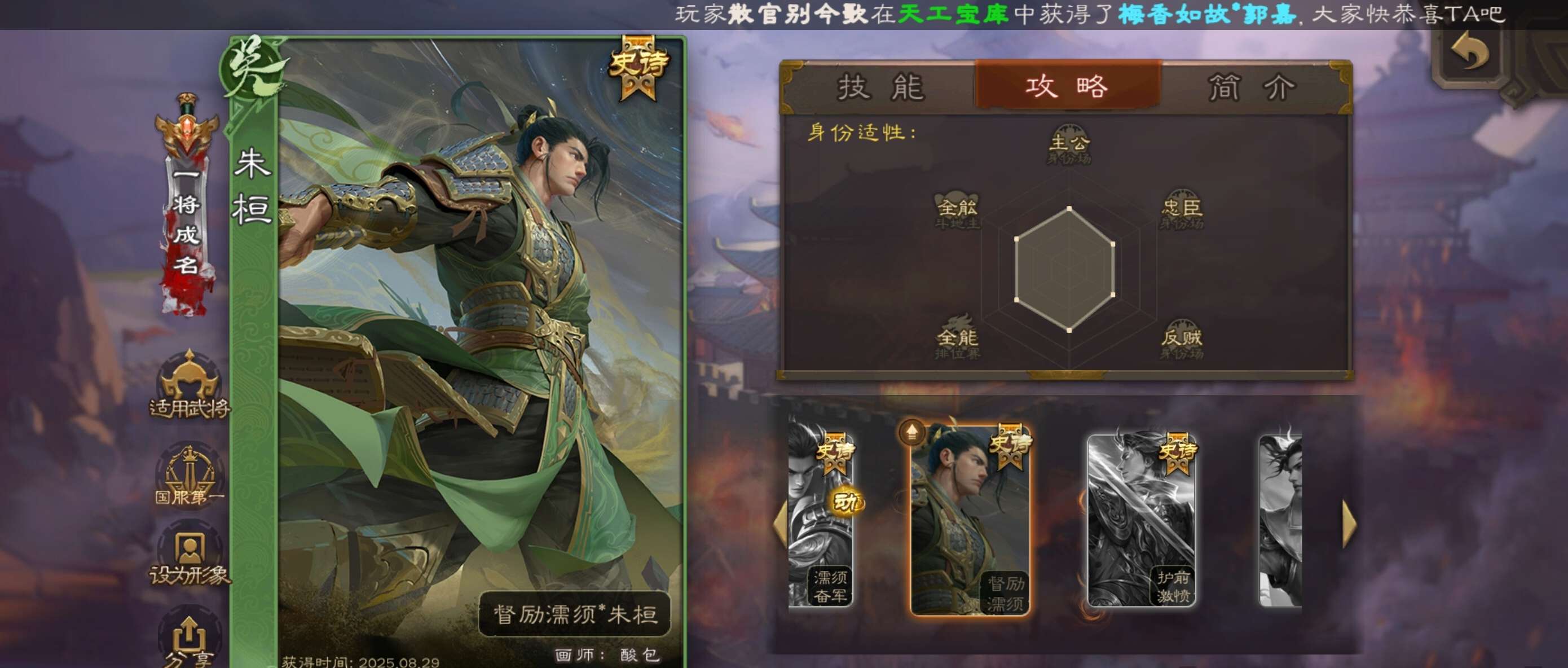Click the 督励濡须*朱桓 name label
This screenshot has width=1568, height=668.
[x=575, y=614]
